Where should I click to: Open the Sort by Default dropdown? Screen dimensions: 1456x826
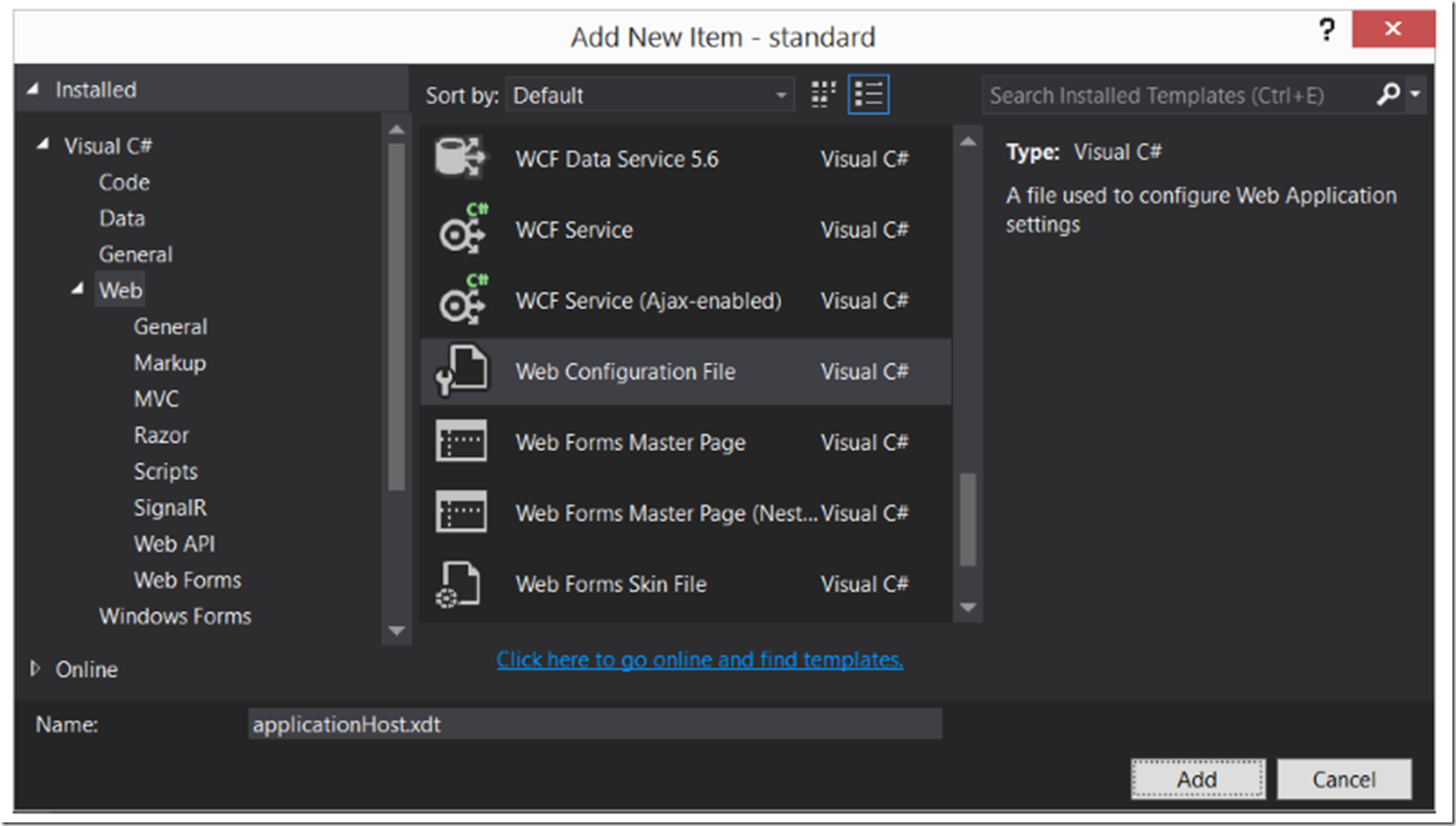pyautogui.click(x=650, y=95)
